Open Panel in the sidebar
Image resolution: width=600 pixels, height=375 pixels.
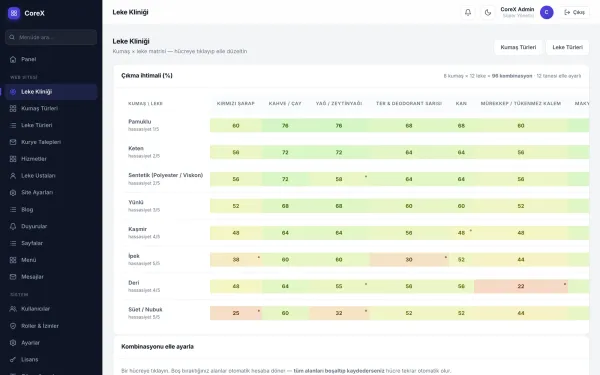pos(51,59)
